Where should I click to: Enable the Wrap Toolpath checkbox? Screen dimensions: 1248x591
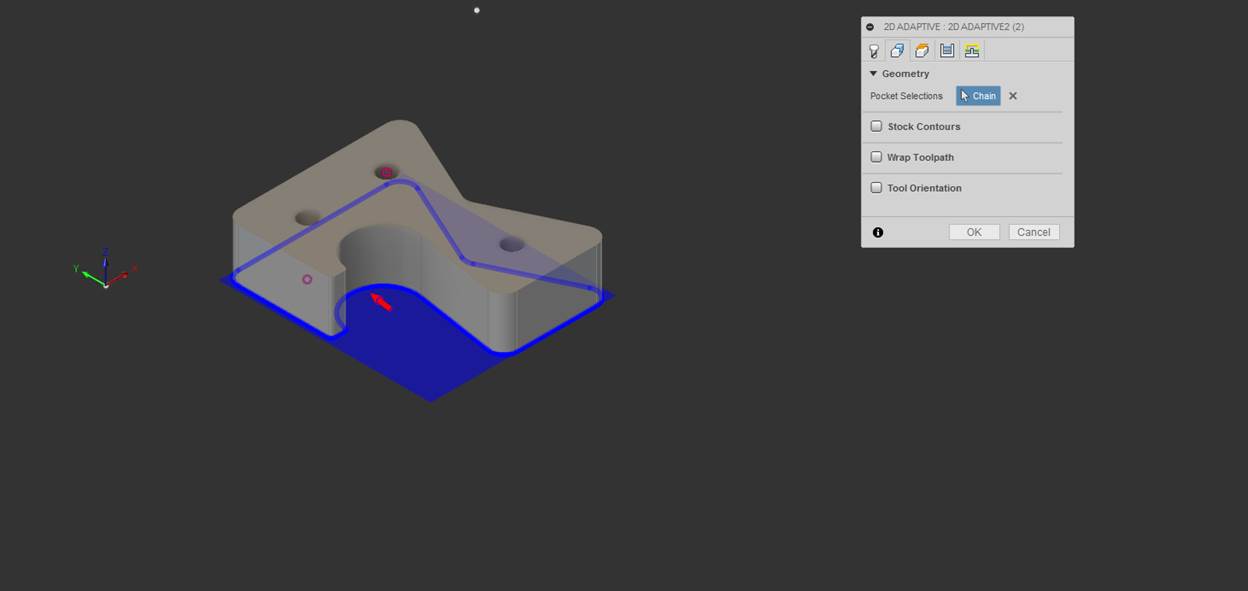(877, 157)
